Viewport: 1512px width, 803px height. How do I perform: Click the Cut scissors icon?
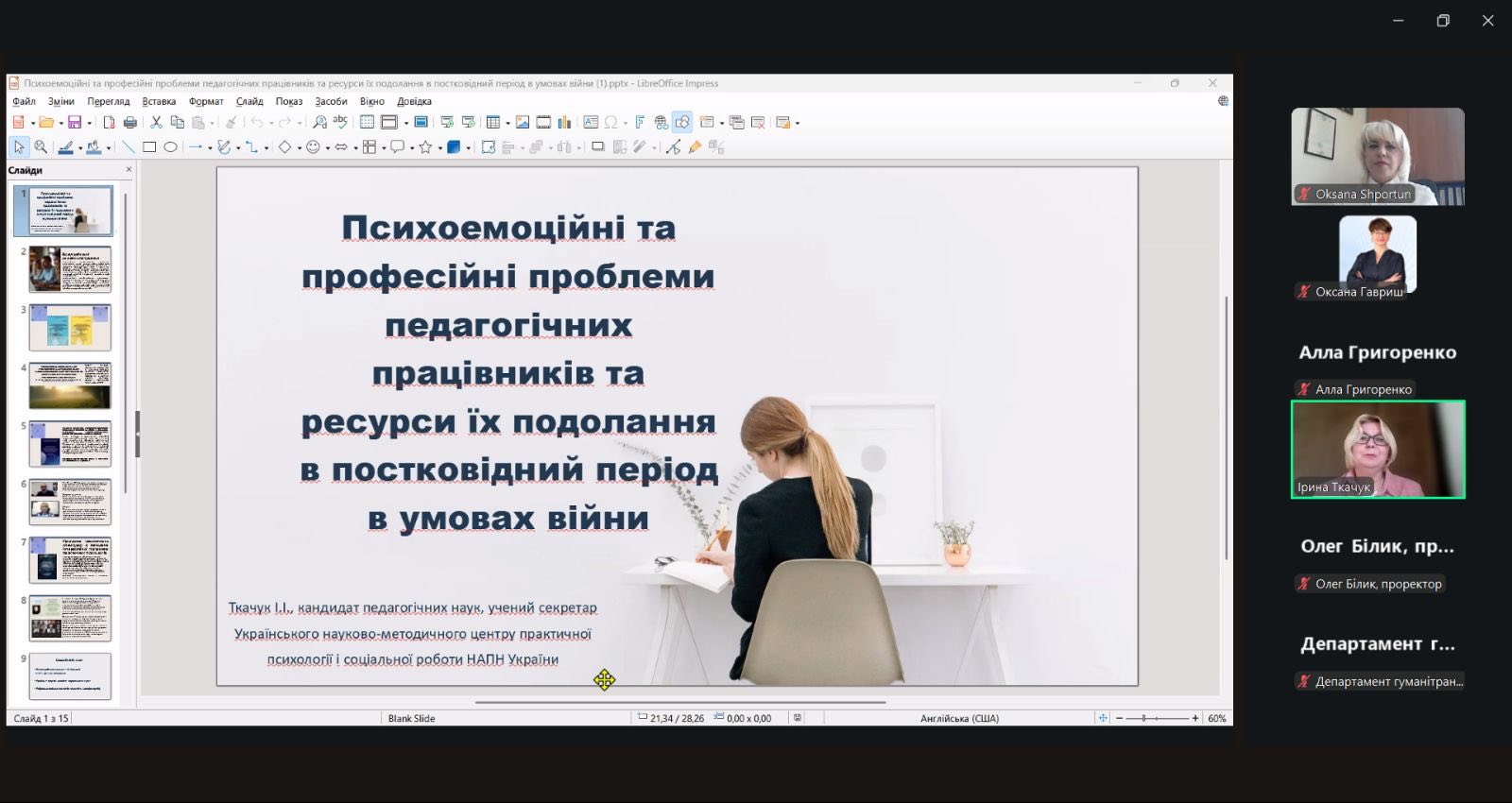(x=156, y=123)
